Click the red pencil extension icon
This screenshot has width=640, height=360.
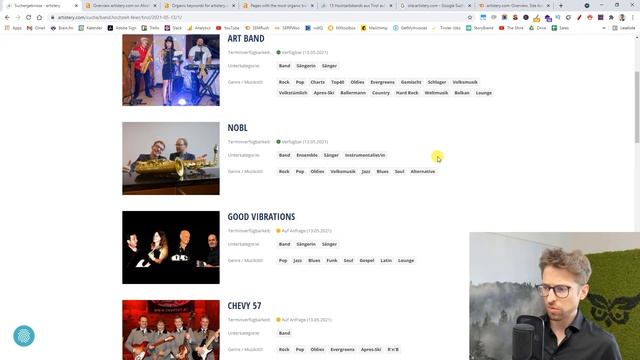point(579,18)
